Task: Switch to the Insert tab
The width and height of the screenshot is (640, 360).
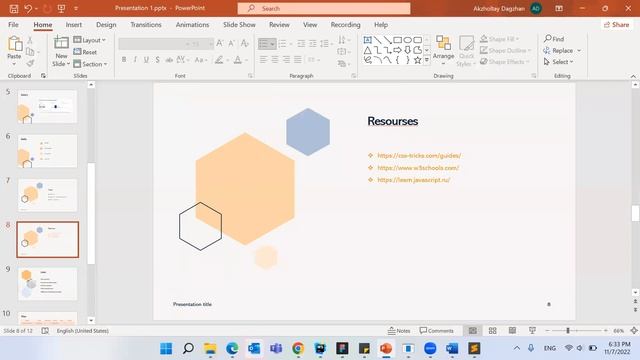Action: [x=74, y=24]
